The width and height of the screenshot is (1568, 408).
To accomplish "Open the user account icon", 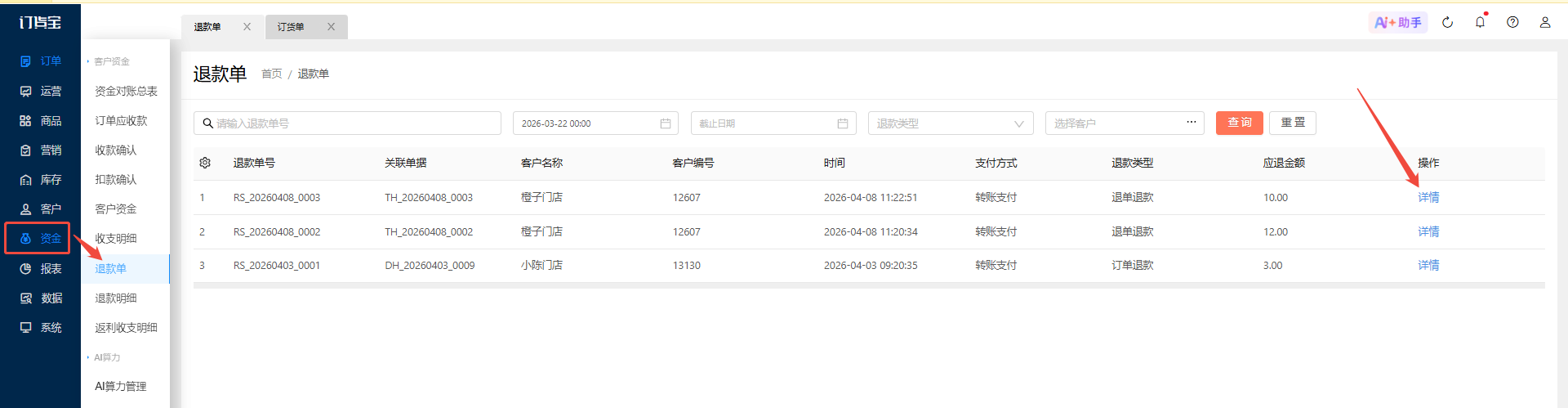I will pos(1545,22).
